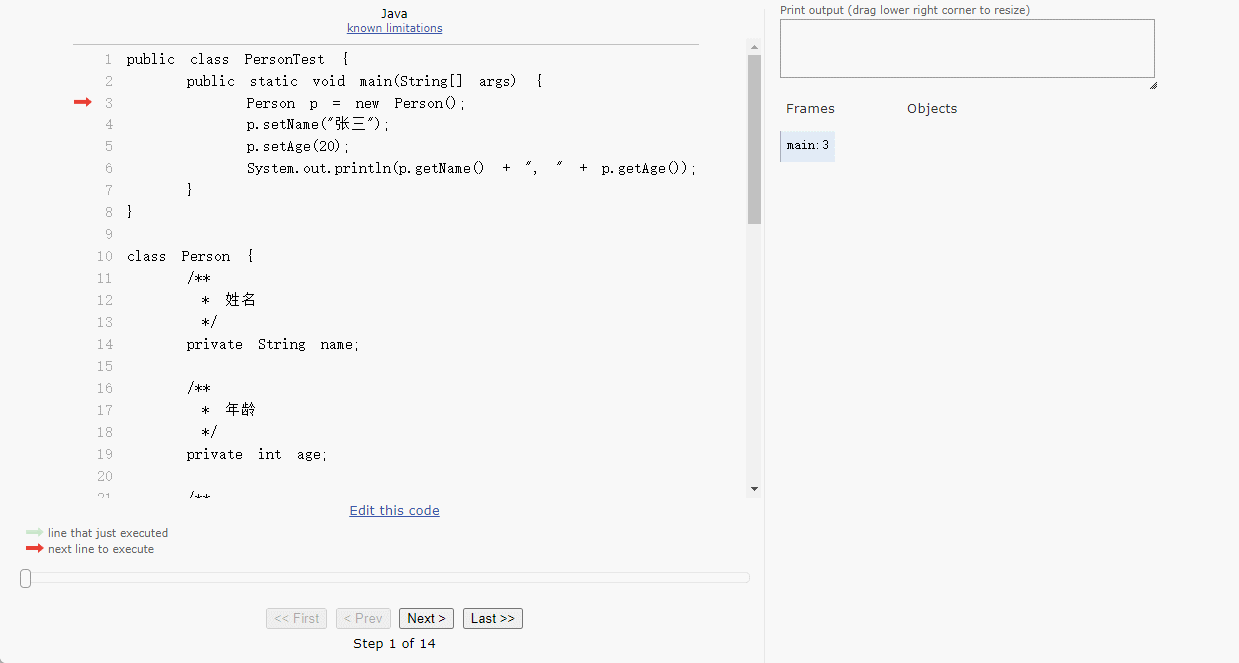The image size is (1239, 663).
Task: Click the red arrow legend icon
Action: (x=34, y=549)
